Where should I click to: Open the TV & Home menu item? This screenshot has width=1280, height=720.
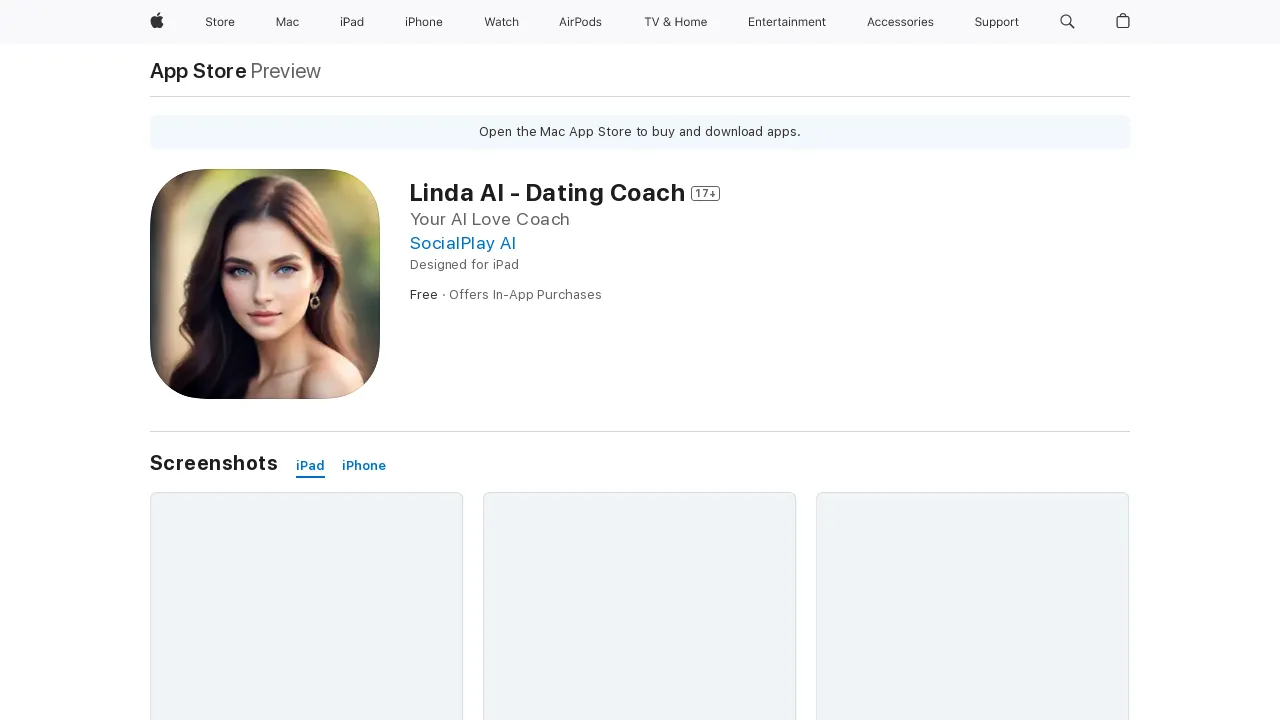pos(675,22)
